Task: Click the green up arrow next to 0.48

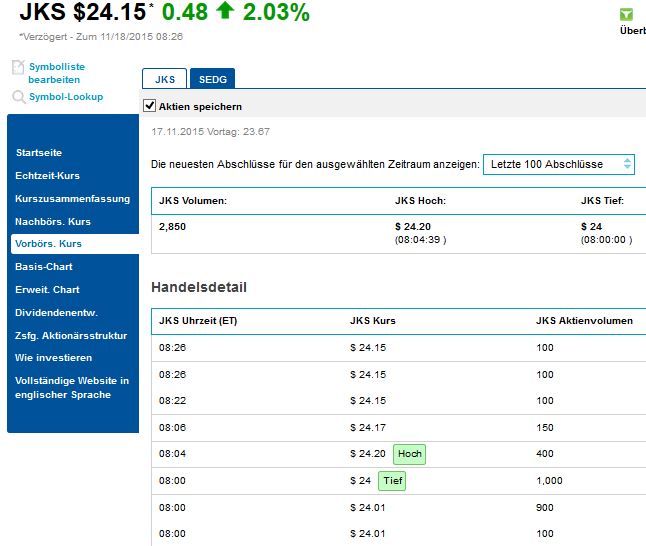Action: click(225, 10)
